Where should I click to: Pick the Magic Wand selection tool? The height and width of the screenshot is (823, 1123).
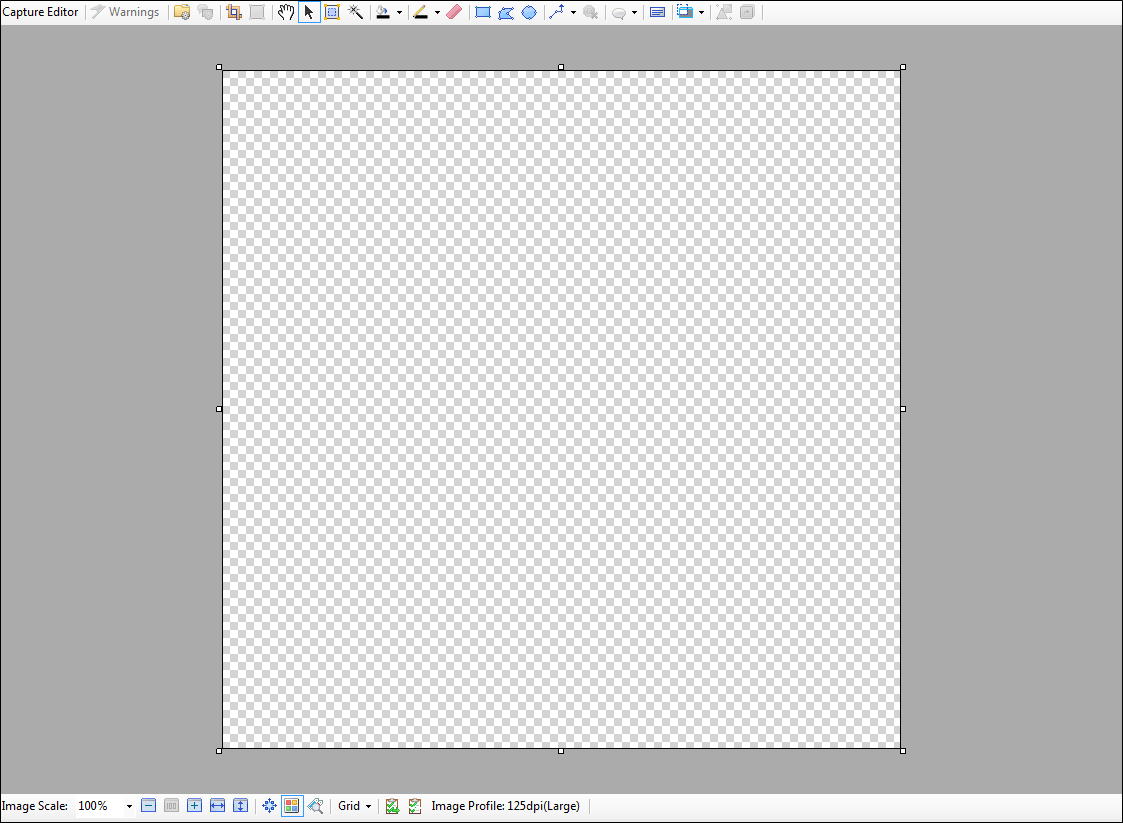pos(355,12)
